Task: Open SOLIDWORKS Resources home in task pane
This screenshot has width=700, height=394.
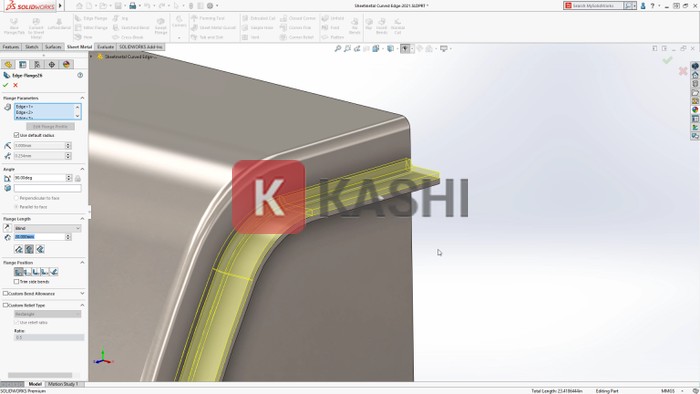Action: pyautogui.click(x=695, y=75)
